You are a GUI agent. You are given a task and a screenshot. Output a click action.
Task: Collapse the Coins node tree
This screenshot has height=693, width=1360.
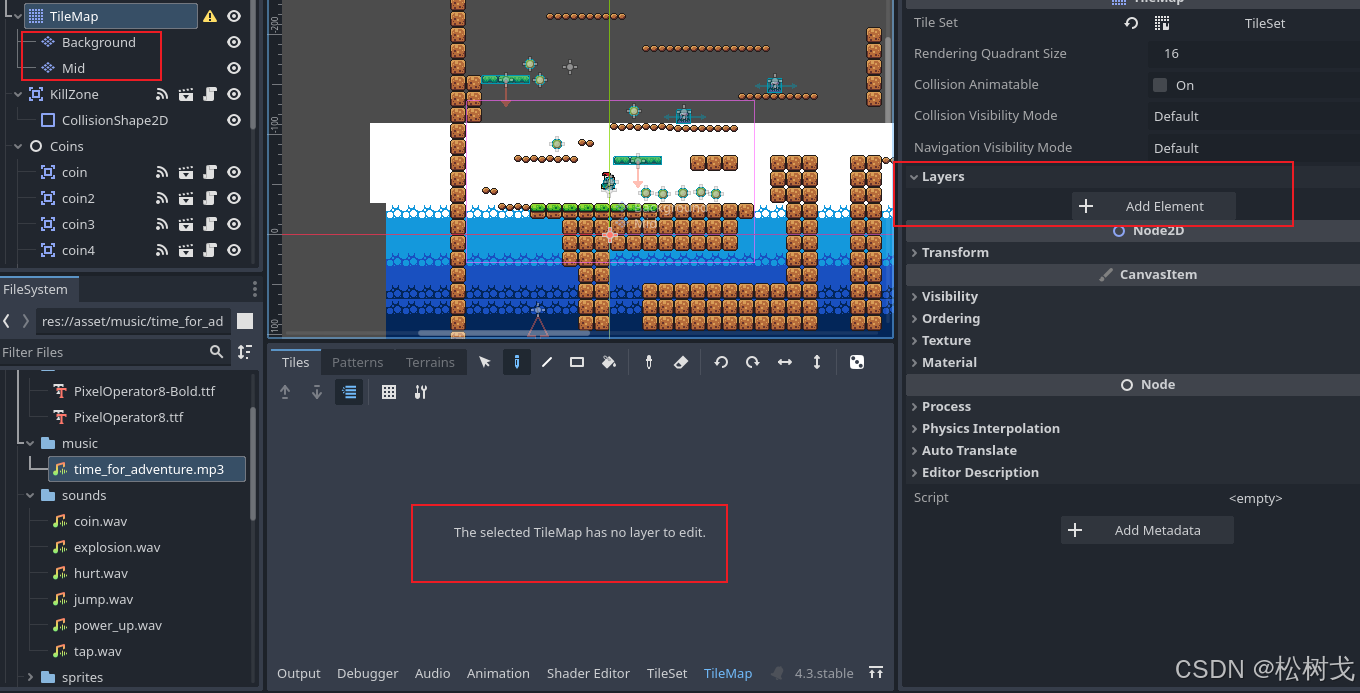pyautogui.click(x=18, y=146)
